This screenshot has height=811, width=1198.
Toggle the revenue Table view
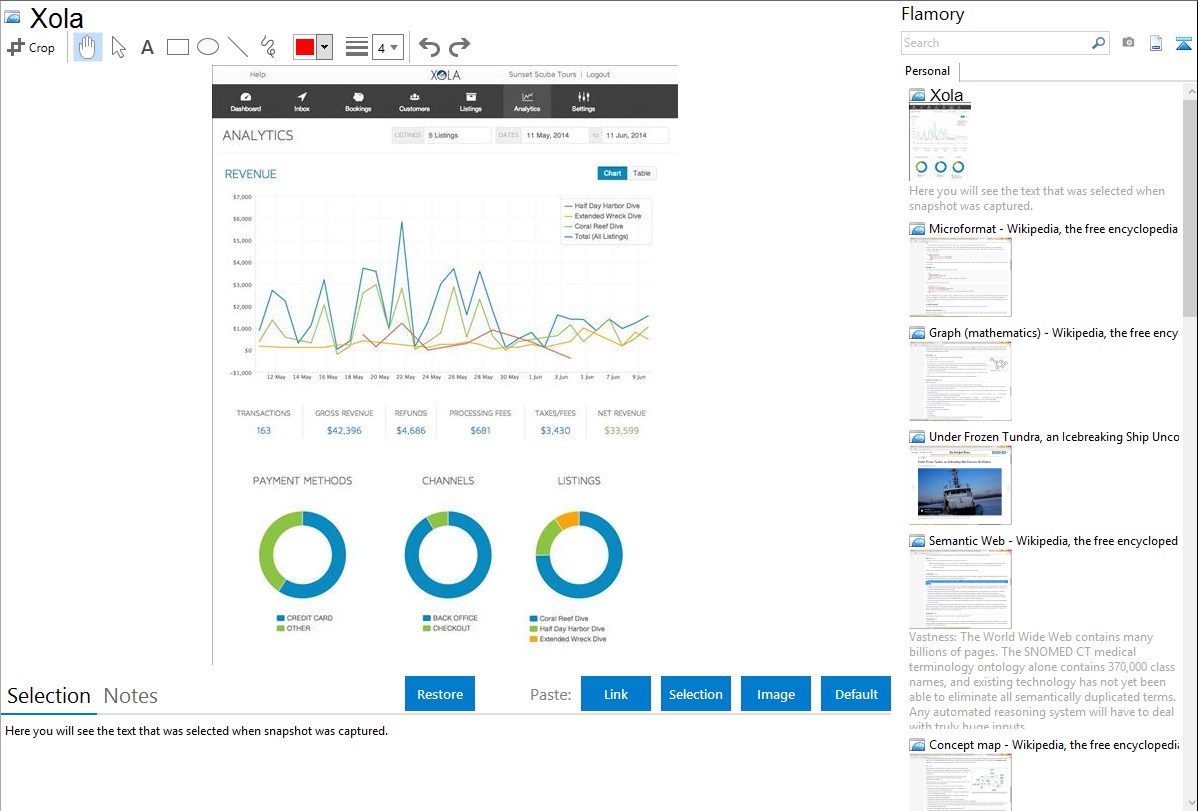coord(642,174)
